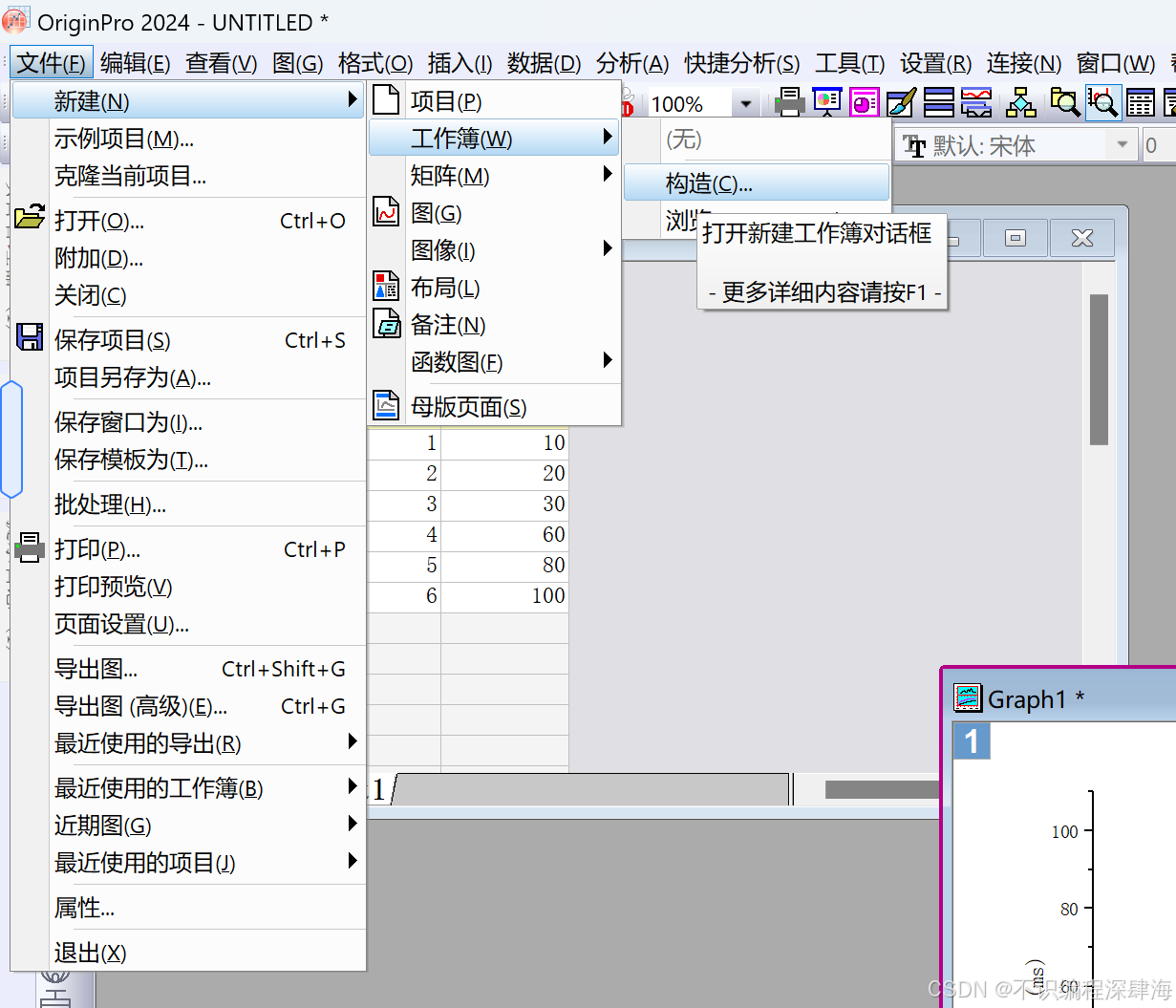The height and width of the screenshot is (1008, 1176).
Task: Click the folder with magnifier icon
Action: point(1064,102)
